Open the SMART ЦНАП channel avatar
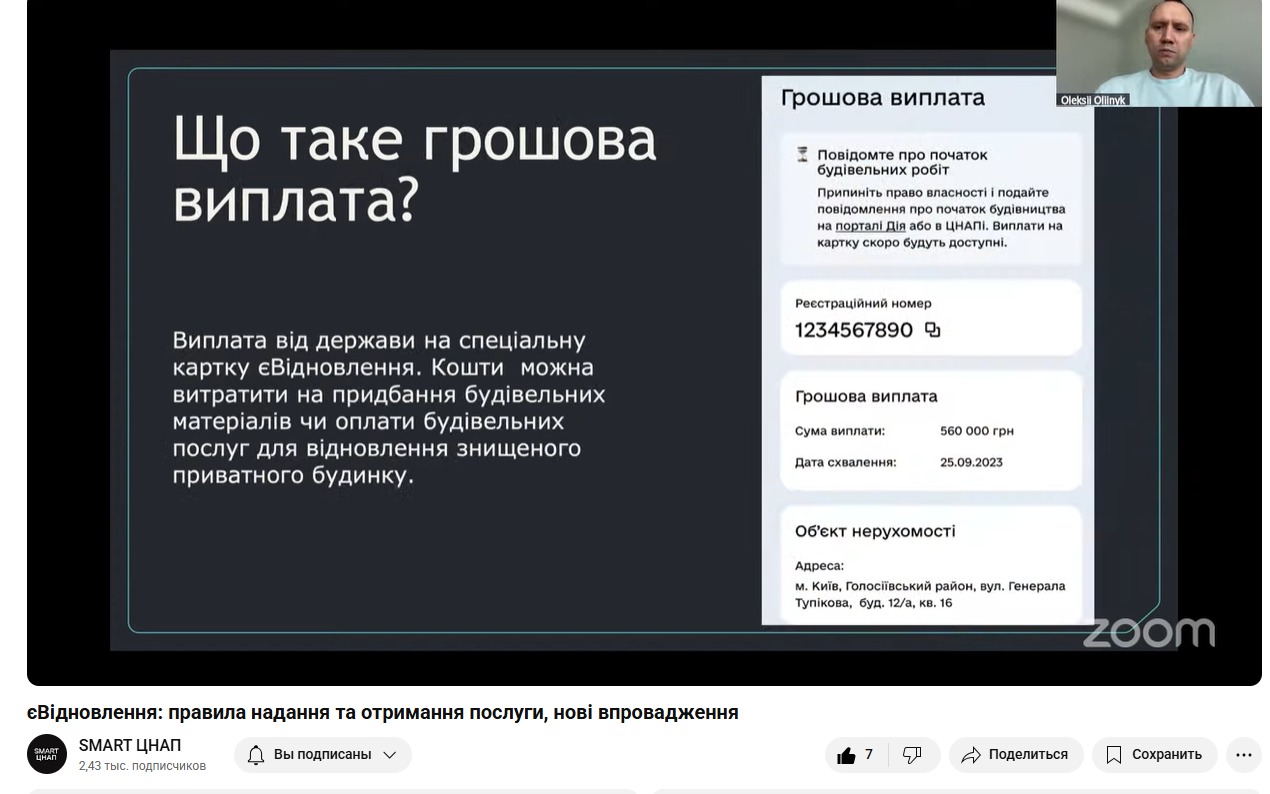 (47, 755)
